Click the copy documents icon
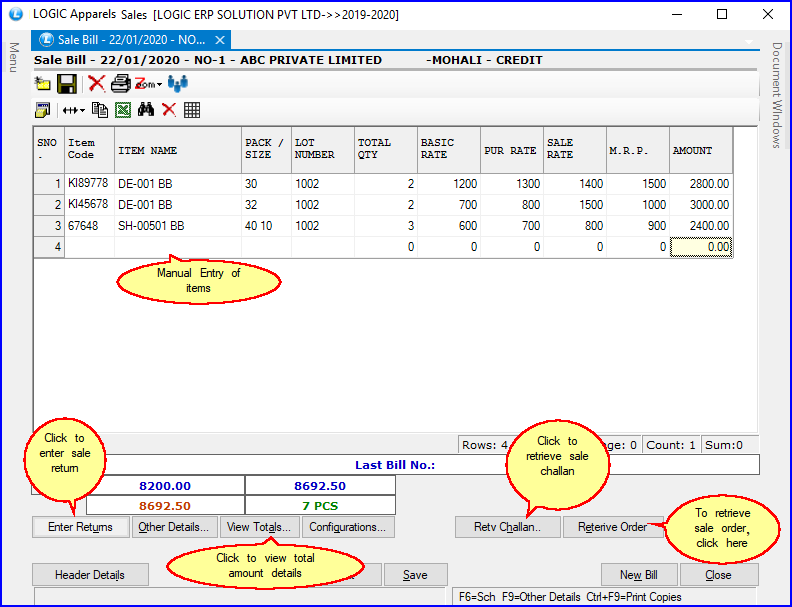 point(100,110)
